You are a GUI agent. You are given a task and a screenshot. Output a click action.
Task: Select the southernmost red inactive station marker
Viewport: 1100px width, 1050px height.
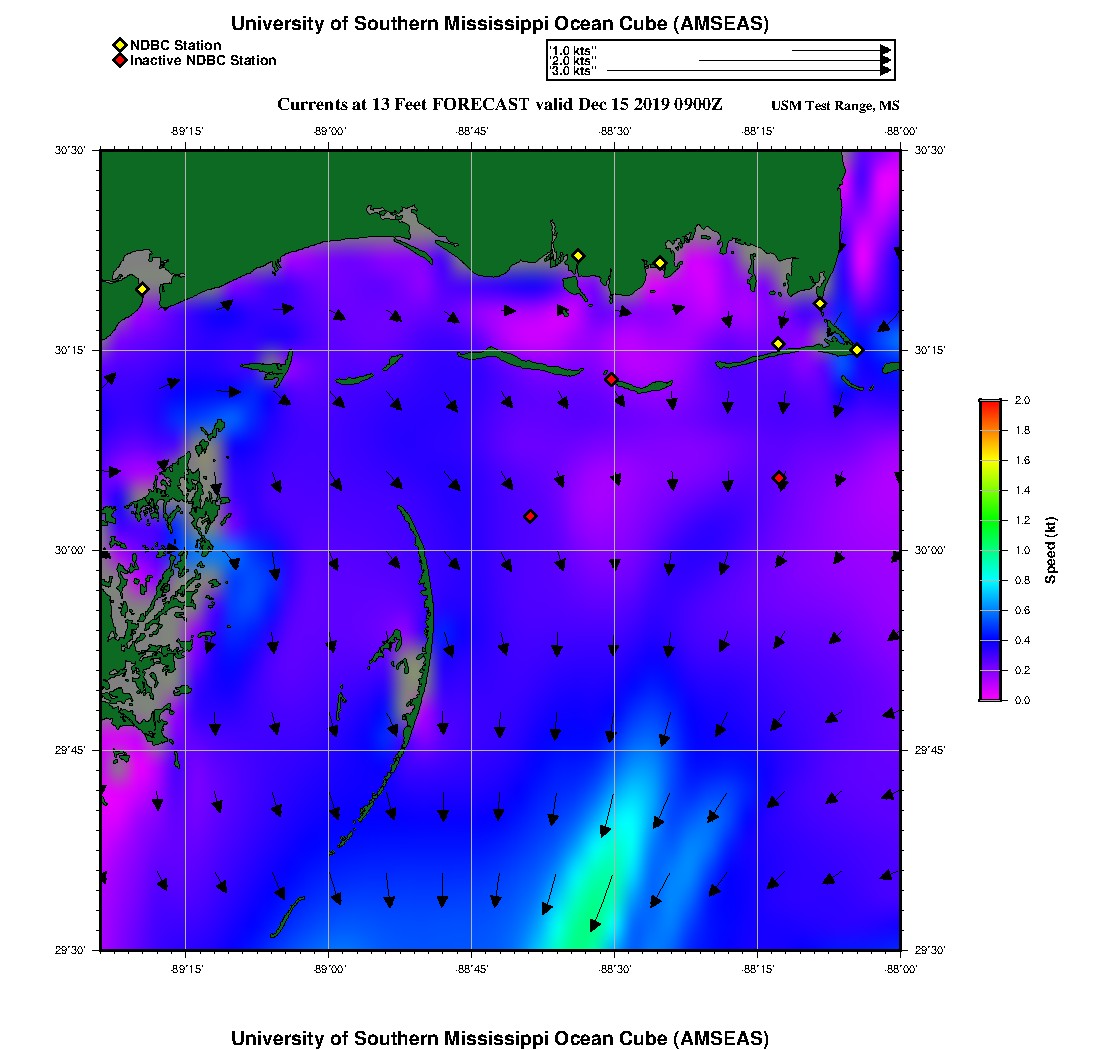click(x=530, y=516)
